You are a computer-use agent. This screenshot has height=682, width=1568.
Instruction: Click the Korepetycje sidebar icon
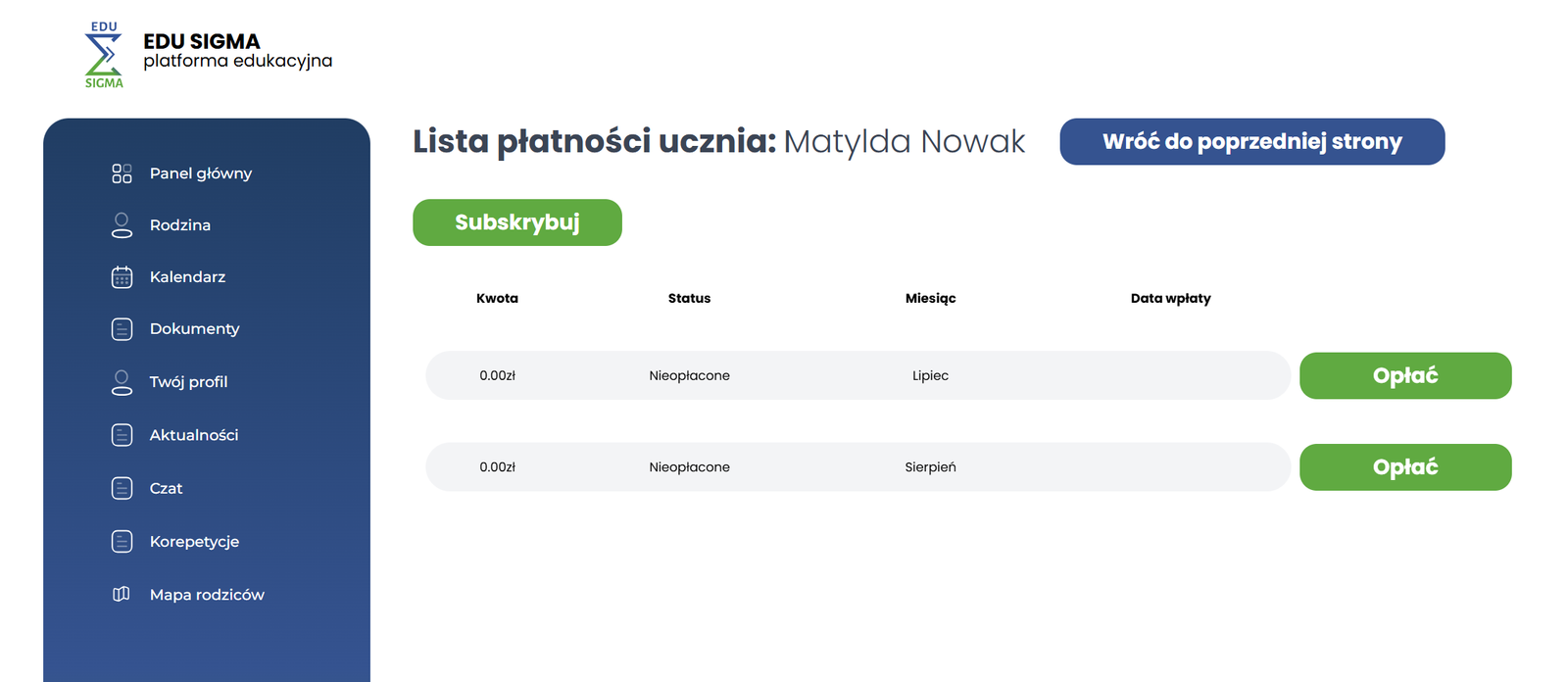click(x=122, y=541)
